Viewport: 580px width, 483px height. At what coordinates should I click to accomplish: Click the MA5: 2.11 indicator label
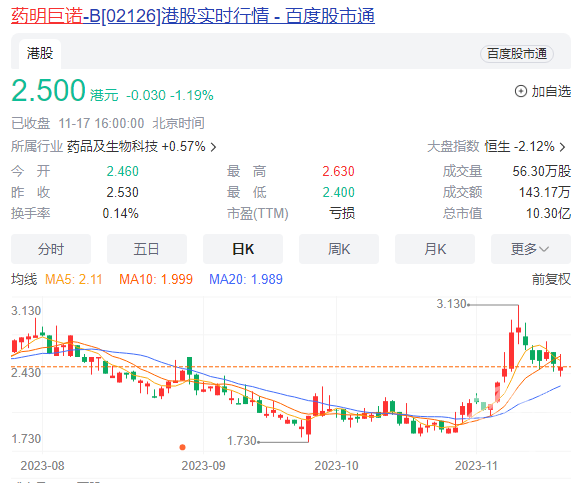(x=74, y=279)
